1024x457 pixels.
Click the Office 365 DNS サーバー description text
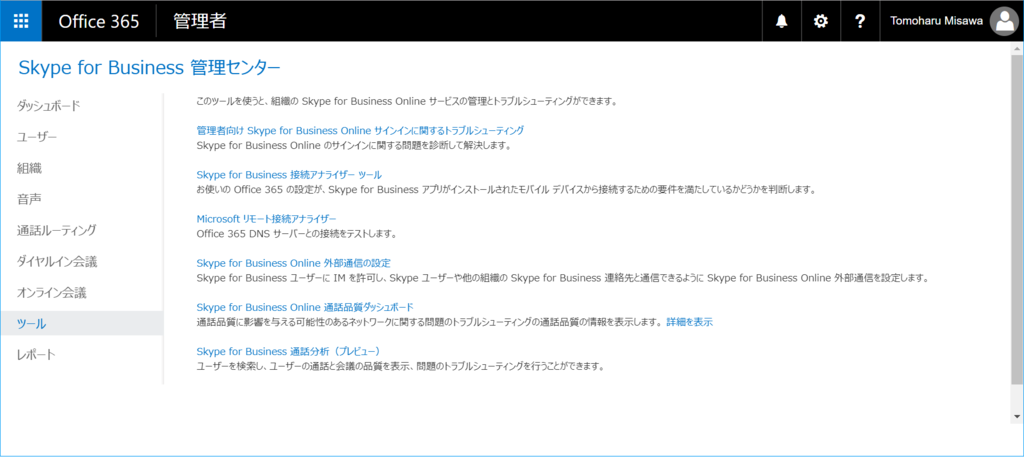click(x=296, y=233)
